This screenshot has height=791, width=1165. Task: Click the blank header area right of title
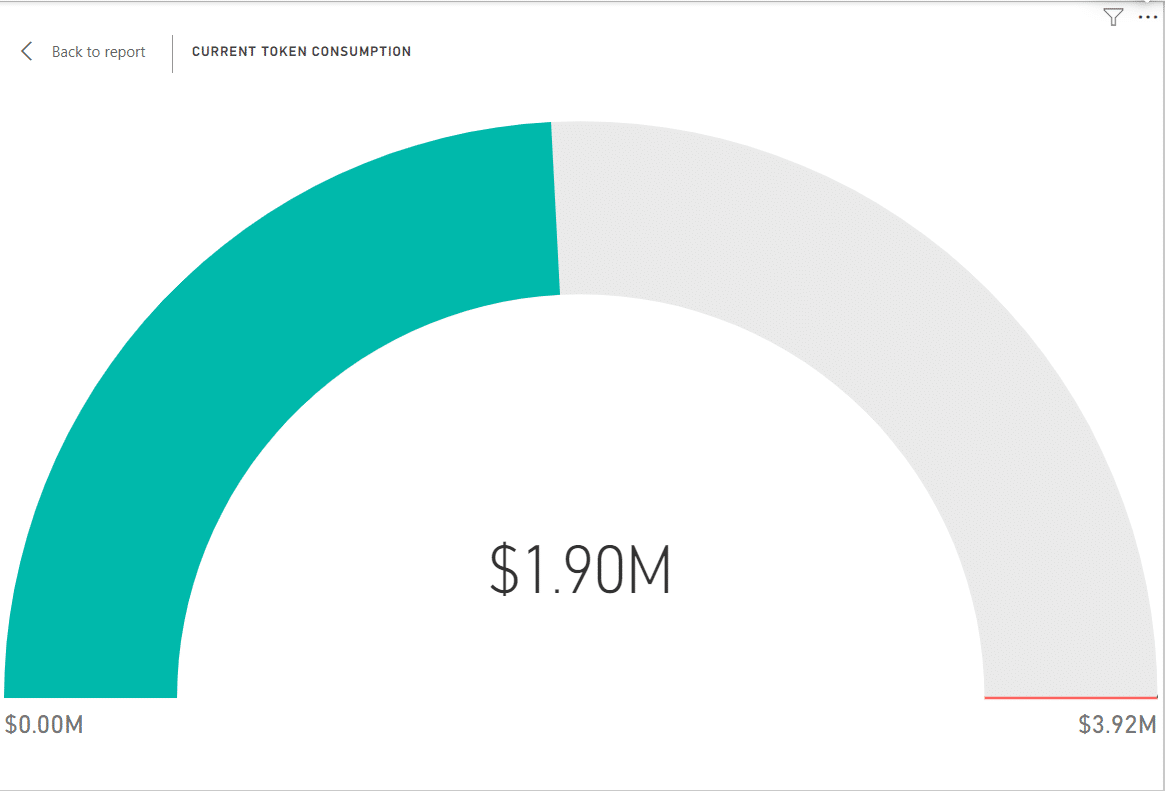743,52
